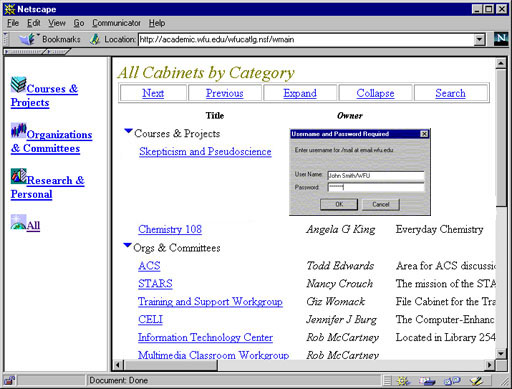The width and height of the screenshot is (512, 389).
Task: Click the Previous link
Action: pos(225,93)
